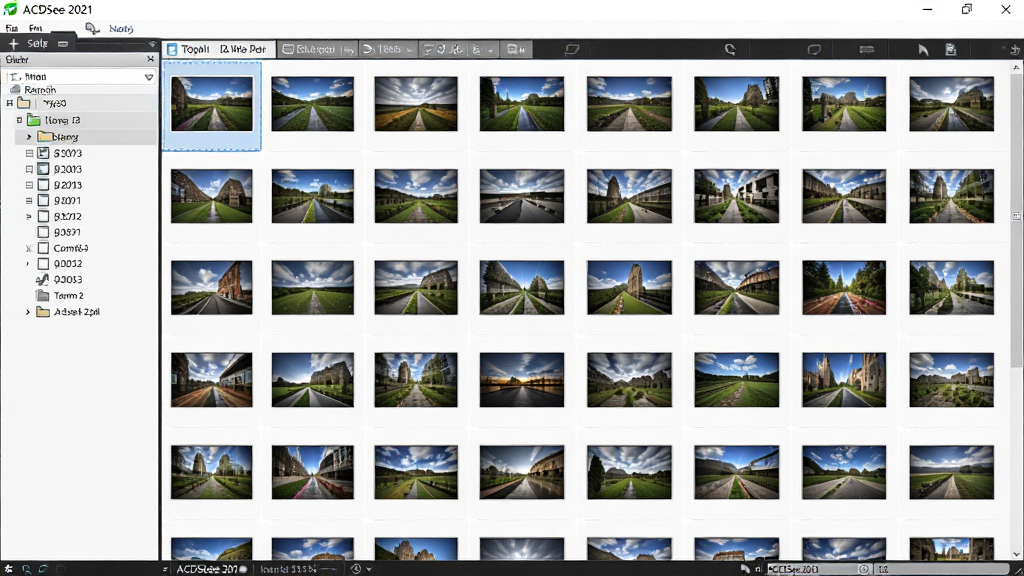This screenshot has width=1024, height=576.
Task: Click the small rectangle icon next to the Solg label
Action: [x=63, y=44]
